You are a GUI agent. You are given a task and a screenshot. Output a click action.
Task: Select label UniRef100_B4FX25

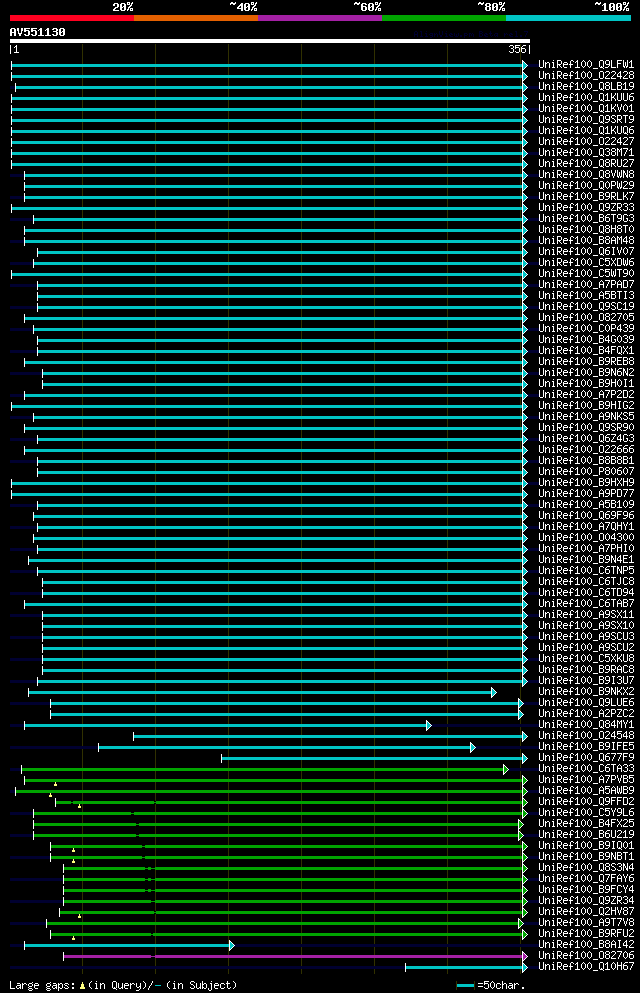point(586,823)
